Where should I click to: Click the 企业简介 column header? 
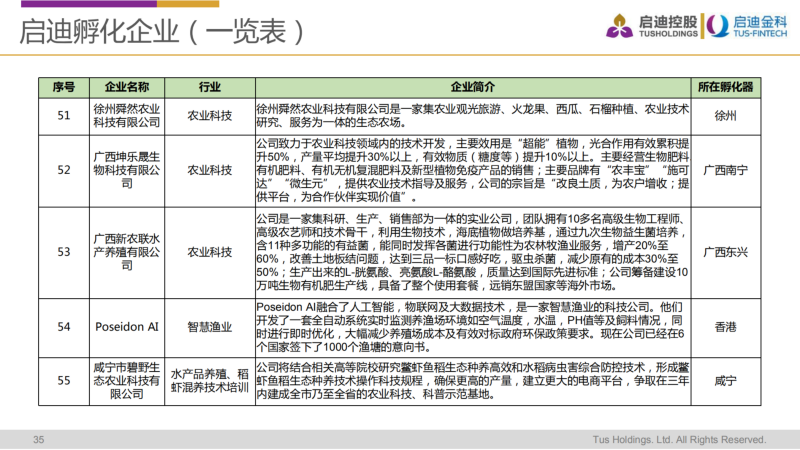(x=473, y=87)
